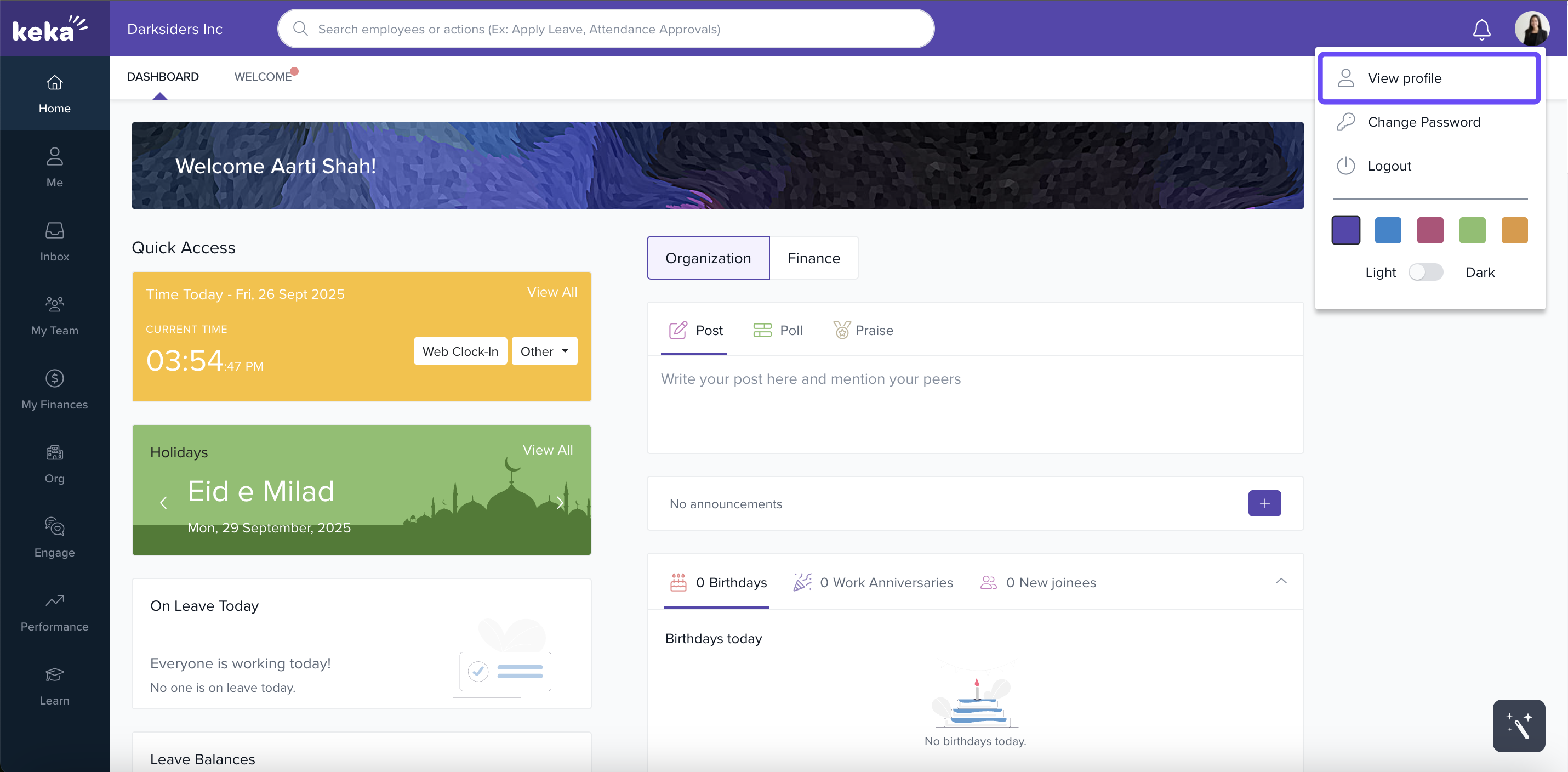This screenshot has width=1568, height=772.
Task: Open the Inbox sidebar icon
Action: coord(54,241)
